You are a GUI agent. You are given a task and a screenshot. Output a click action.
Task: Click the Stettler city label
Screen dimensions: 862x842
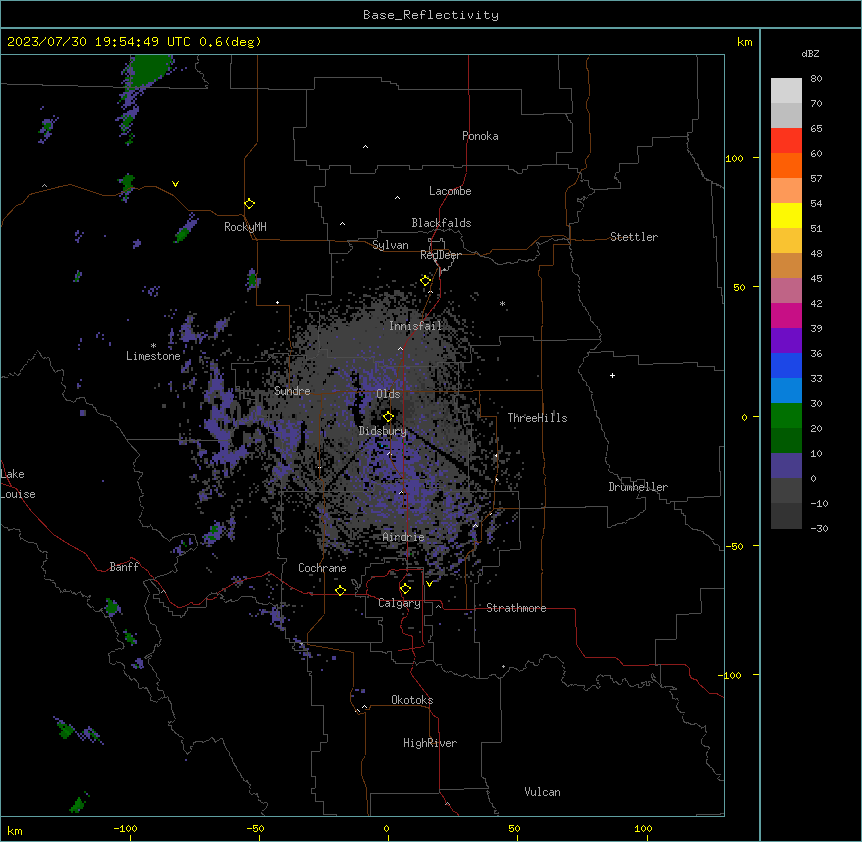(x=634, y=237)
